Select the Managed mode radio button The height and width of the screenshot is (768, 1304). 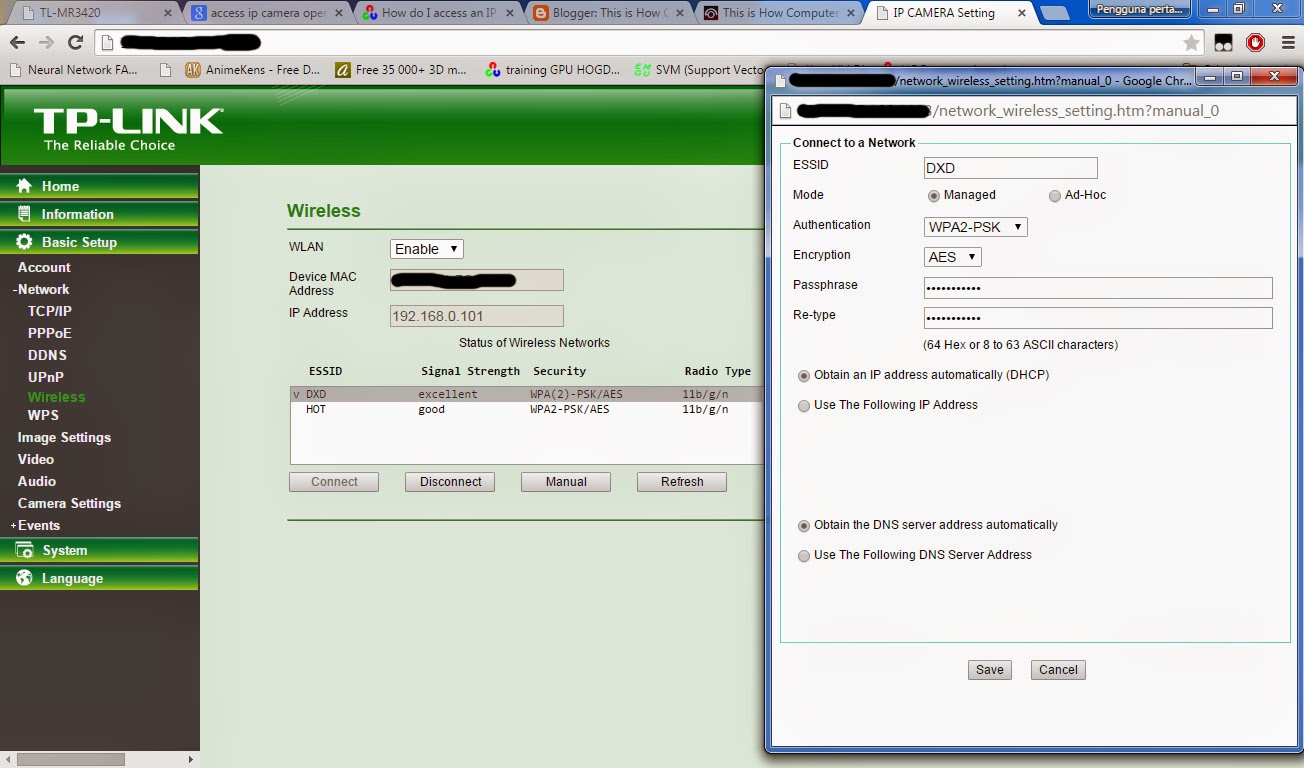pos(934,196)
